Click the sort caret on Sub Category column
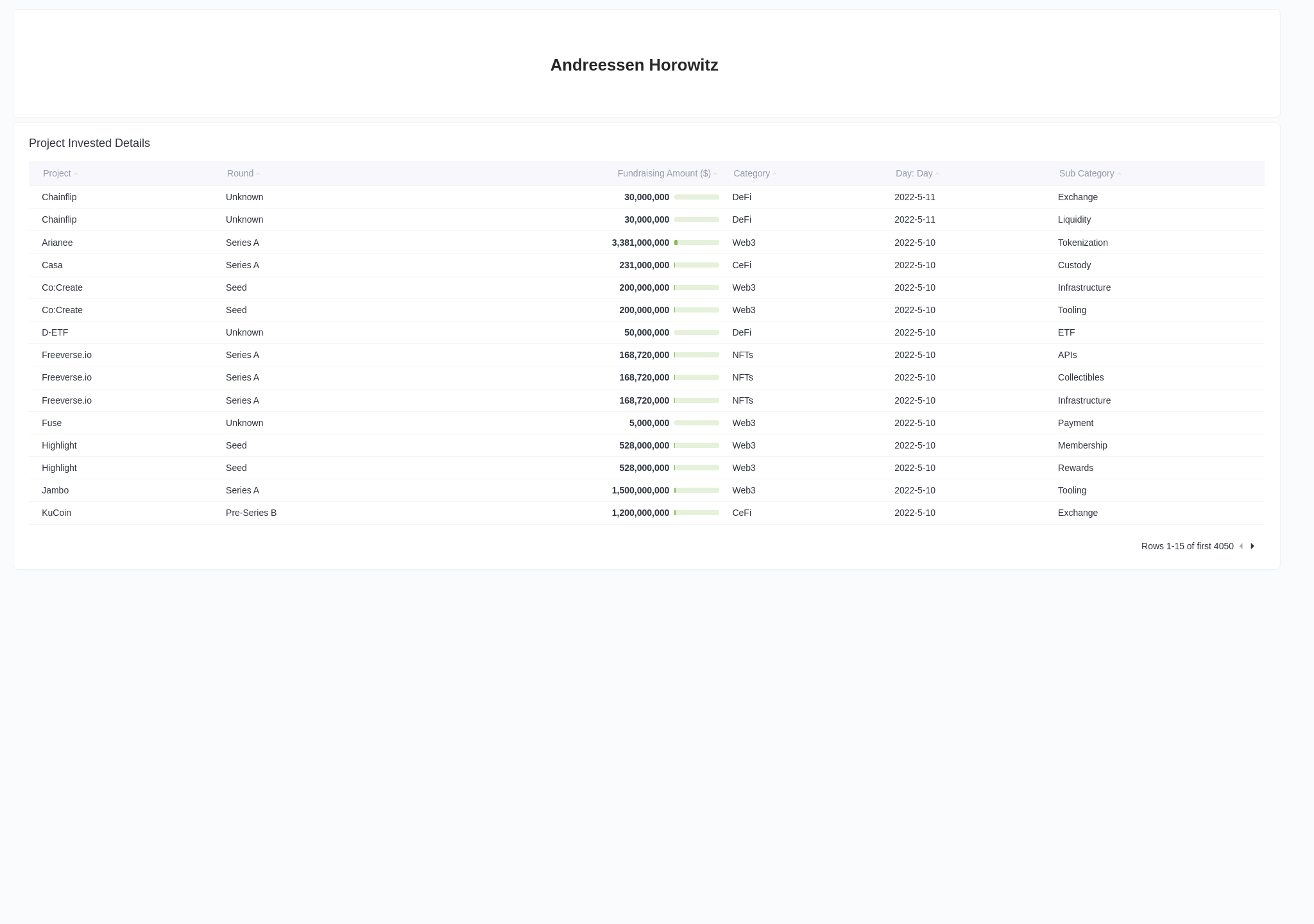Screen dimensions: 1314x924 1119,174
